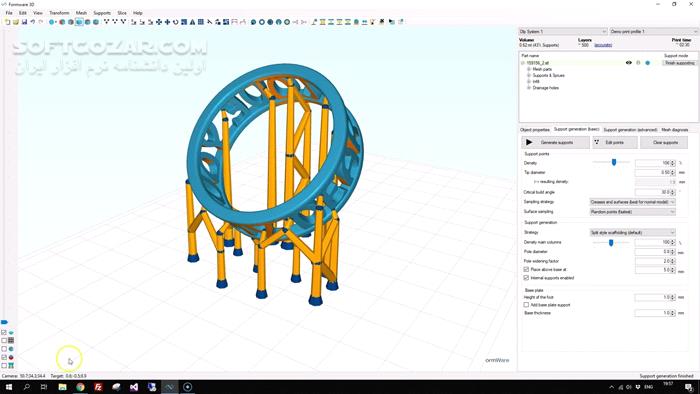Expand the 'Mesh parts' tree node
This screenshot has width=700, height=394.
click(529, 69)
